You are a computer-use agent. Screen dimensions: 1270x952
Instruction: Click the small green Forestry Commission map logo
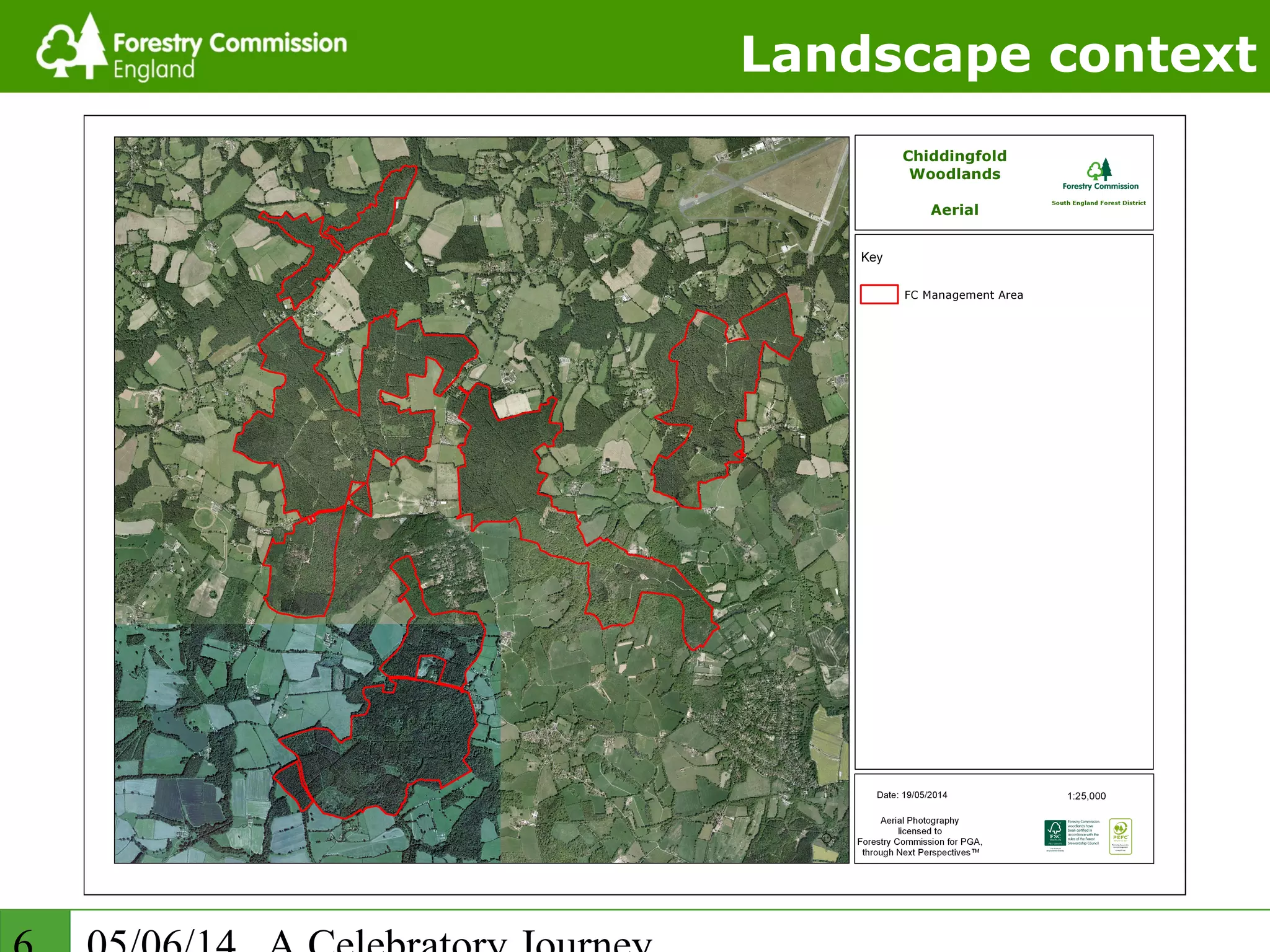(1100, 175)
